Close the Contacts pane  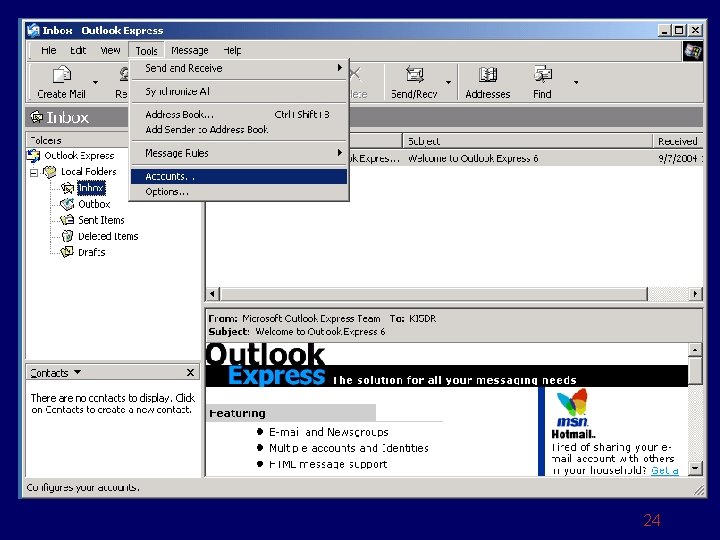pyautogui.click(x=191, y=372)
